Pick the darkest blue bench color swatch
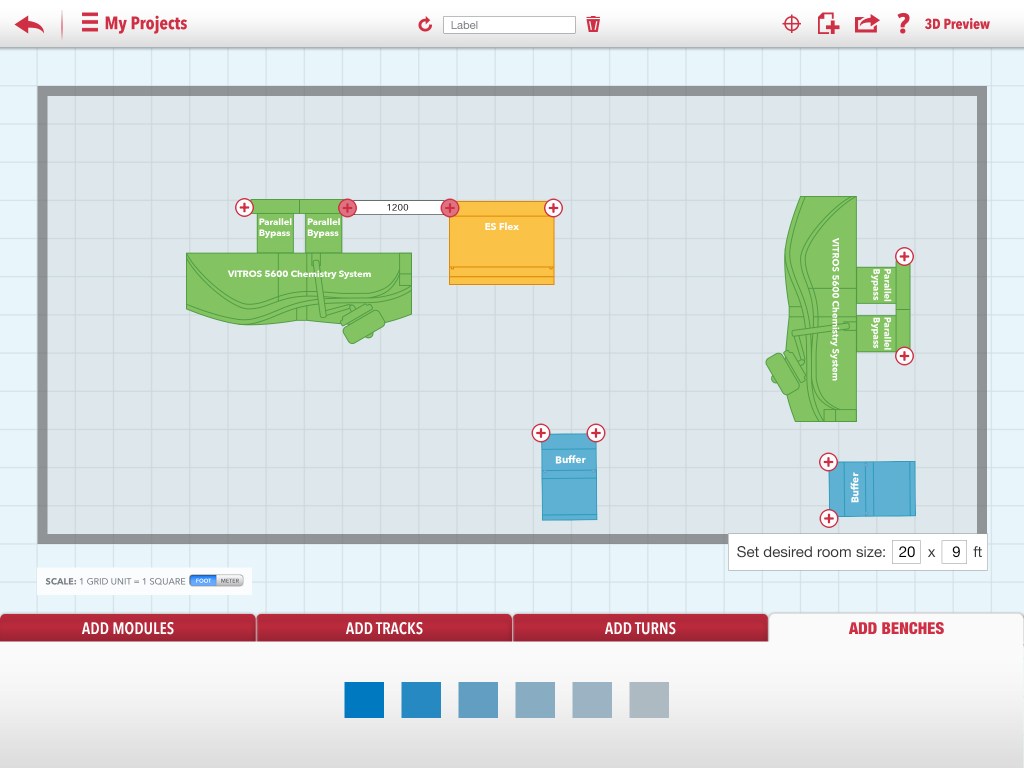1024x768 pixels. point(363,700)
